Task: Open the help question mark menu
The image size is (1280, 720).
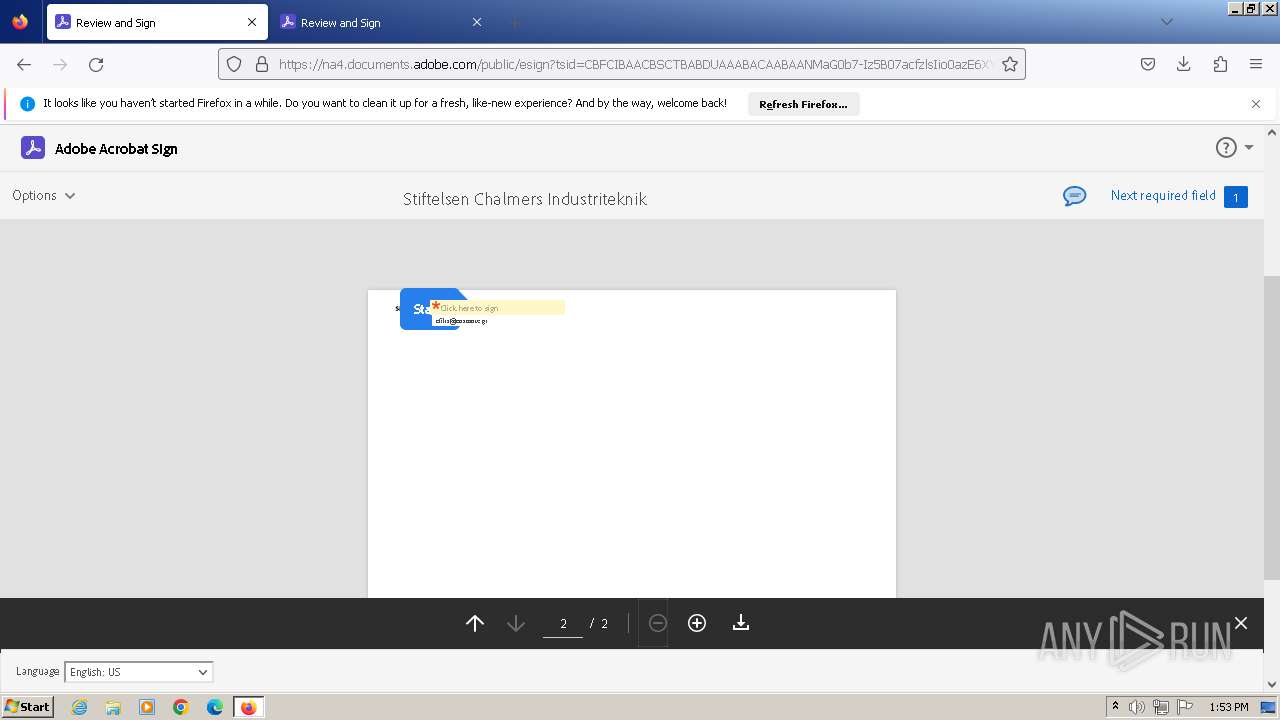Action: [1226, 148]
